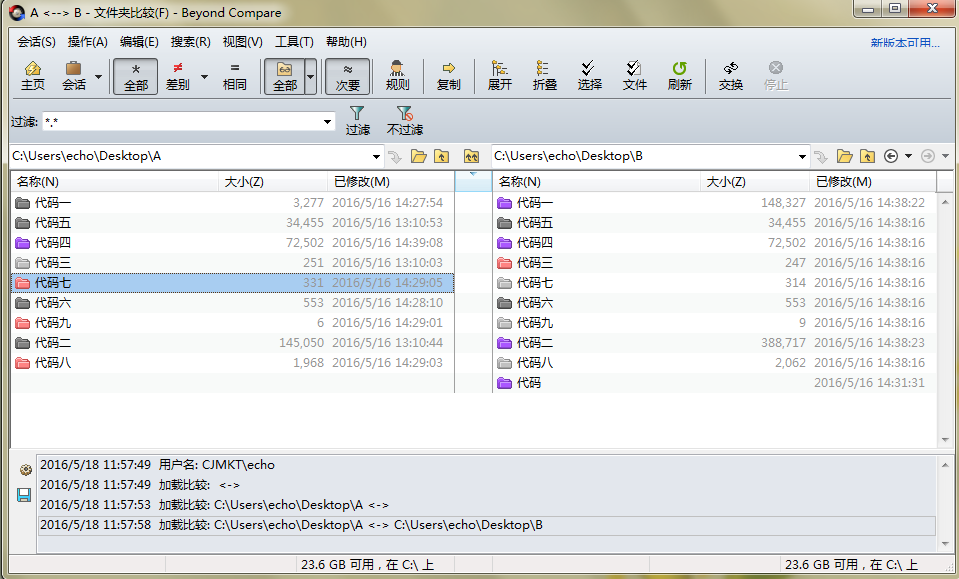Click the right pane back arrow icon

pos(891,157)
